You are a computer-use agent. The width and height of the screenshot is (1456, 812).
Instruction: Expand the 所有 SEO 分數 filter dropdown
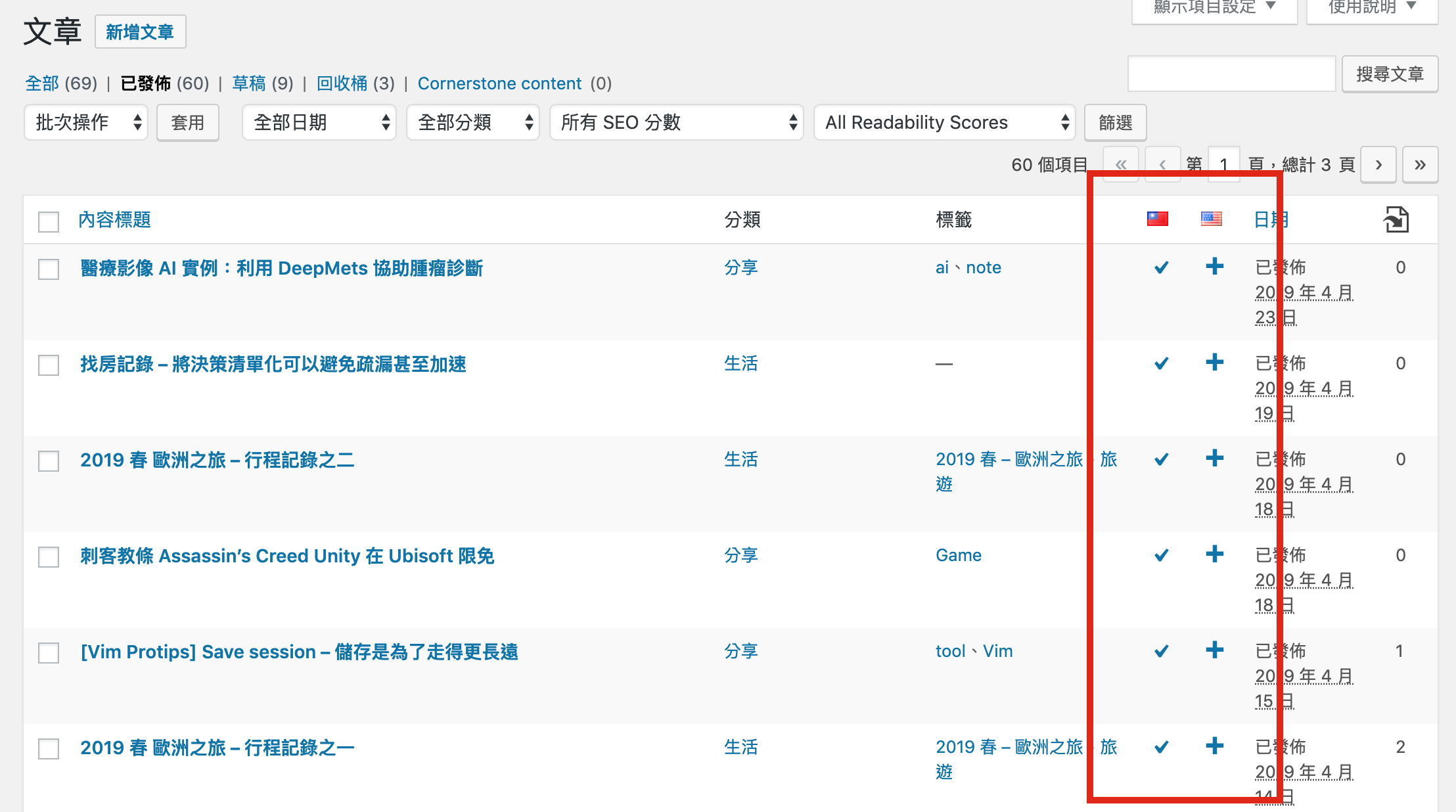676,122
